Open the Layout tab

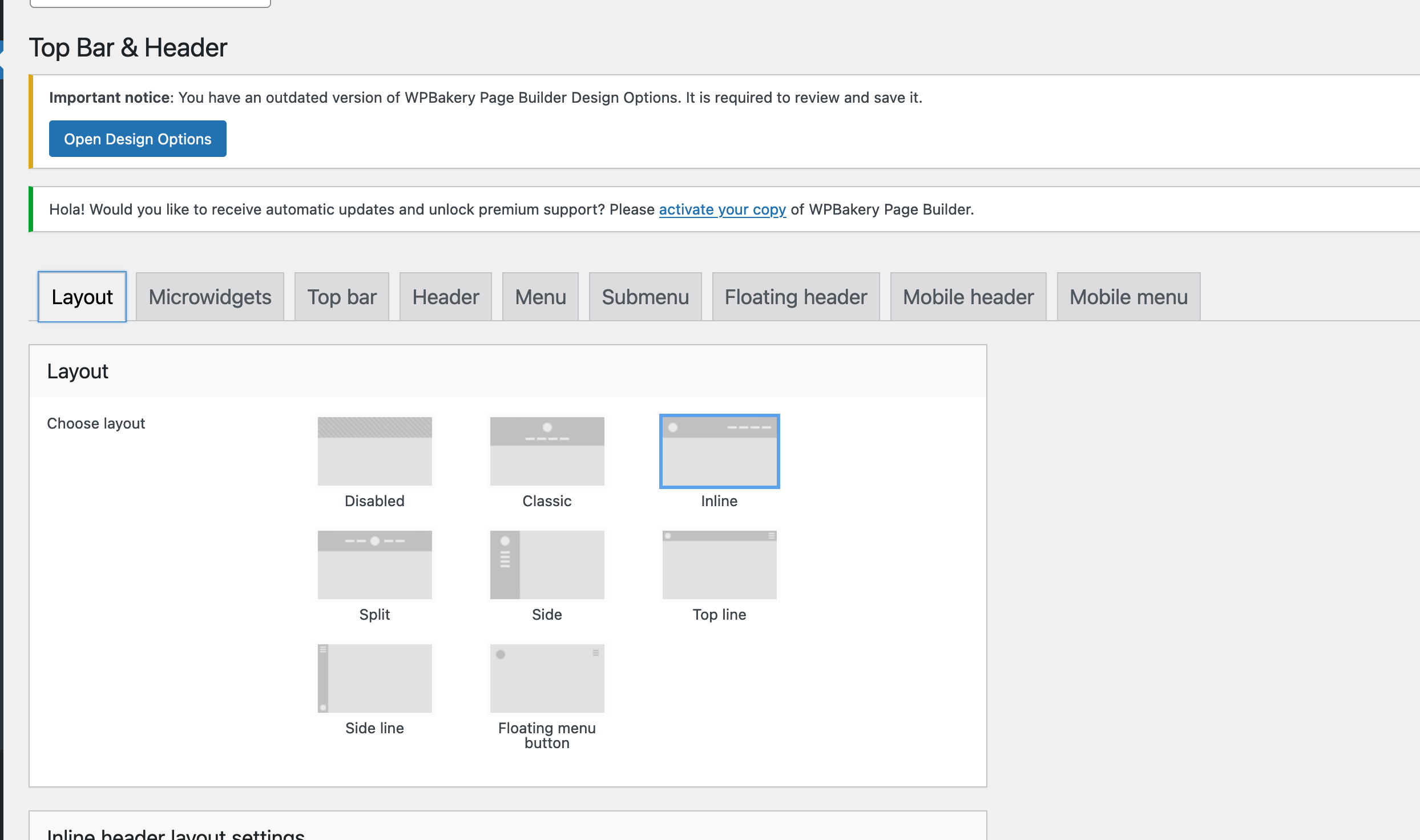82,297
